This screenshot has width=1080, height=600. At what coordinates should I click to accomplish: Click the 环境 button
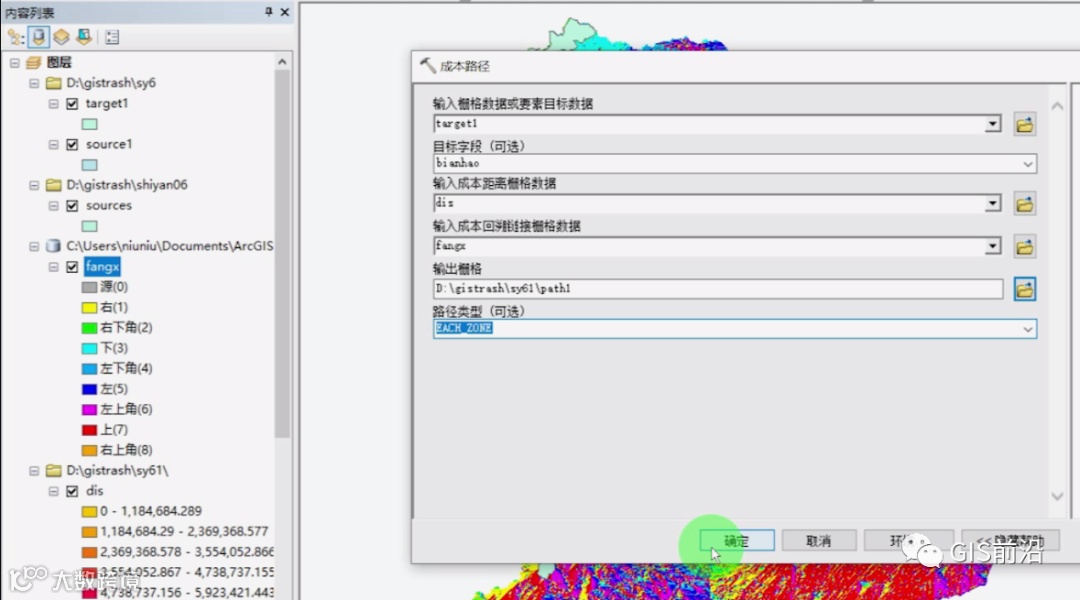[x=908, y=541]
